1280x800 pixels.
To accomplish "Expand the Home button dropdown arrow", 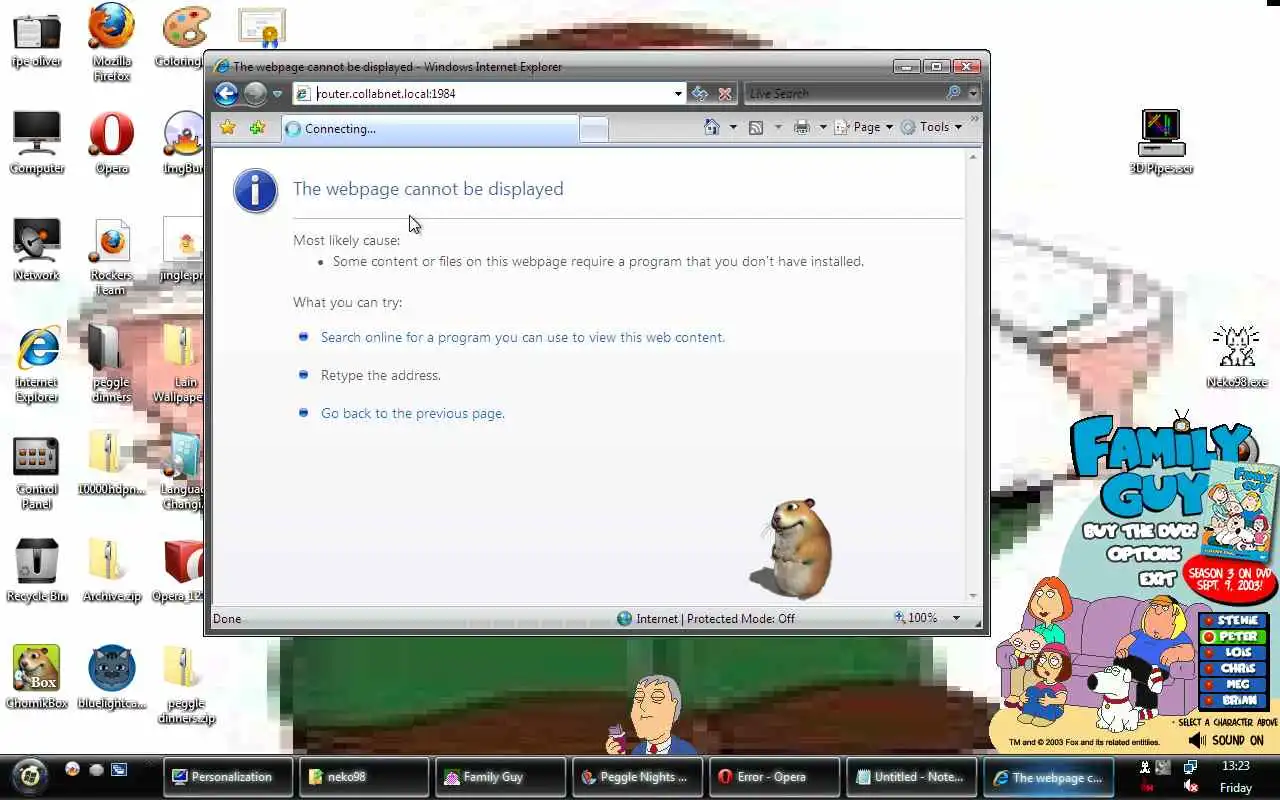I will [733, 127].
